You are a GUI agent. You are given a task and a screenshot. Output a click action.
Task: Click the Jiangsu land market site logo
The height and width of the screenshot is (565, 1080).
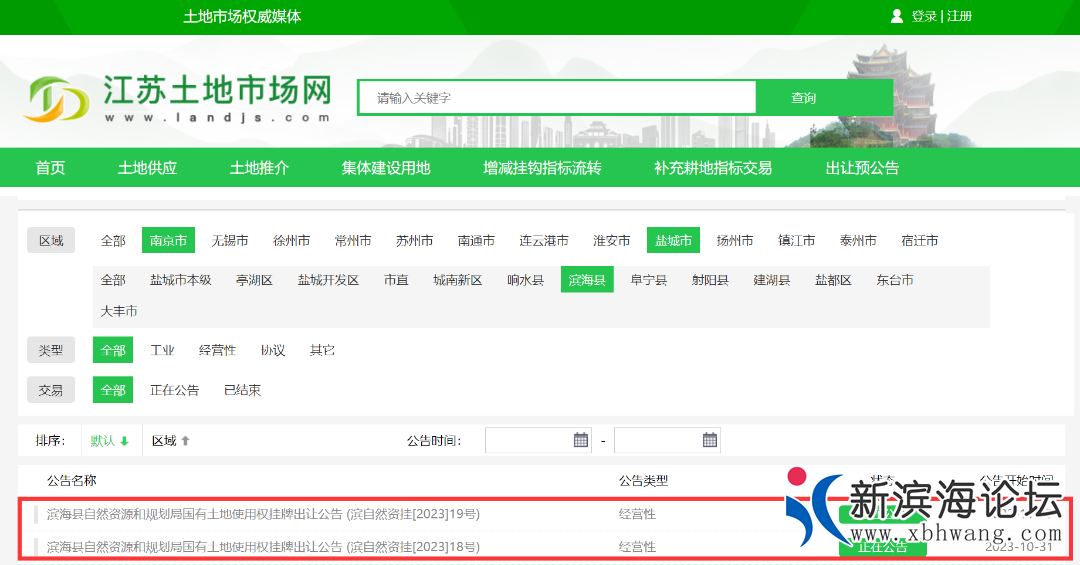click(x=178, y=98)
